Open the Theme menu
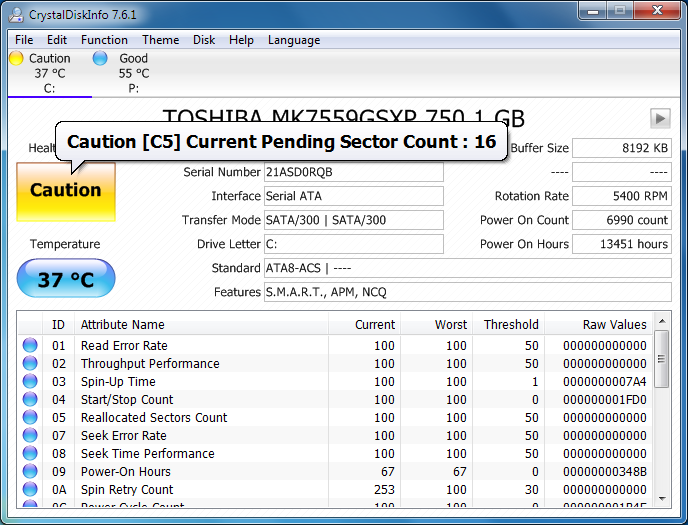The height and width of the screenshot is (525, 688). [161, 40]
